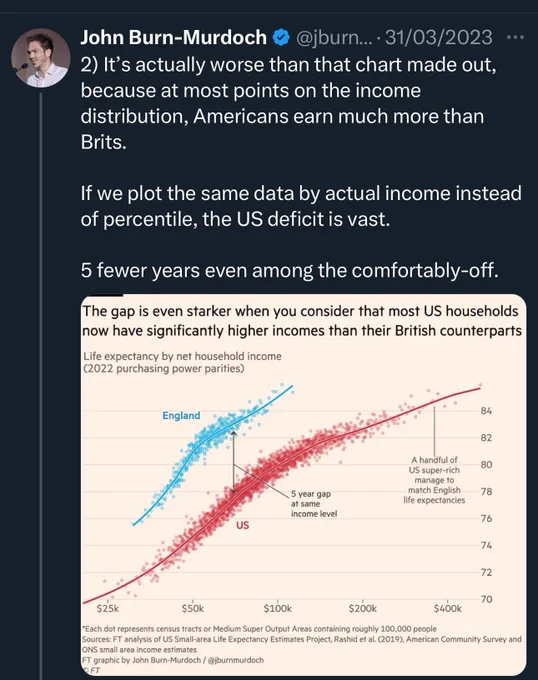This screenshot has width=538, height=680.
Task: Select the "5 year gap at same income level" annotation
Action: [x=314, y=504]
